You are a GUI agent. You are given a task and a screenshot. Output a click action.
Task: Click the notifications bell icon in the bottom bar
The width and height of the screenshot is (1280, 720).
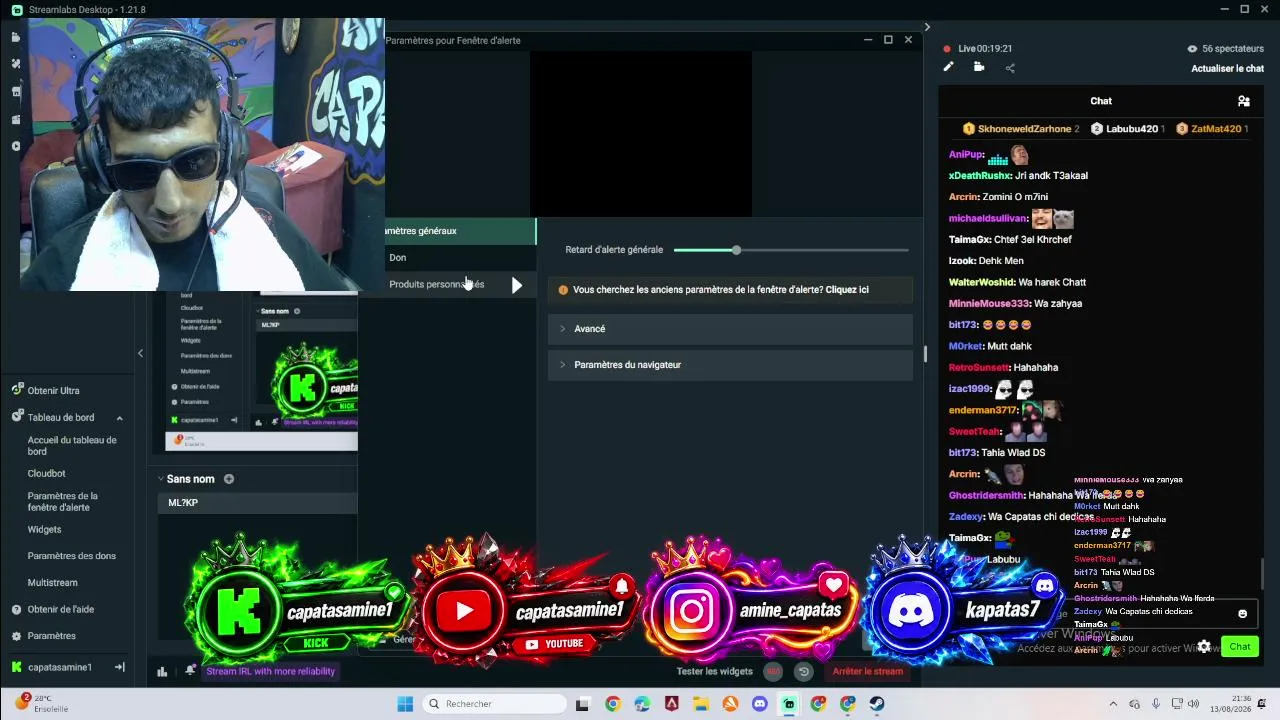point(190,671)
